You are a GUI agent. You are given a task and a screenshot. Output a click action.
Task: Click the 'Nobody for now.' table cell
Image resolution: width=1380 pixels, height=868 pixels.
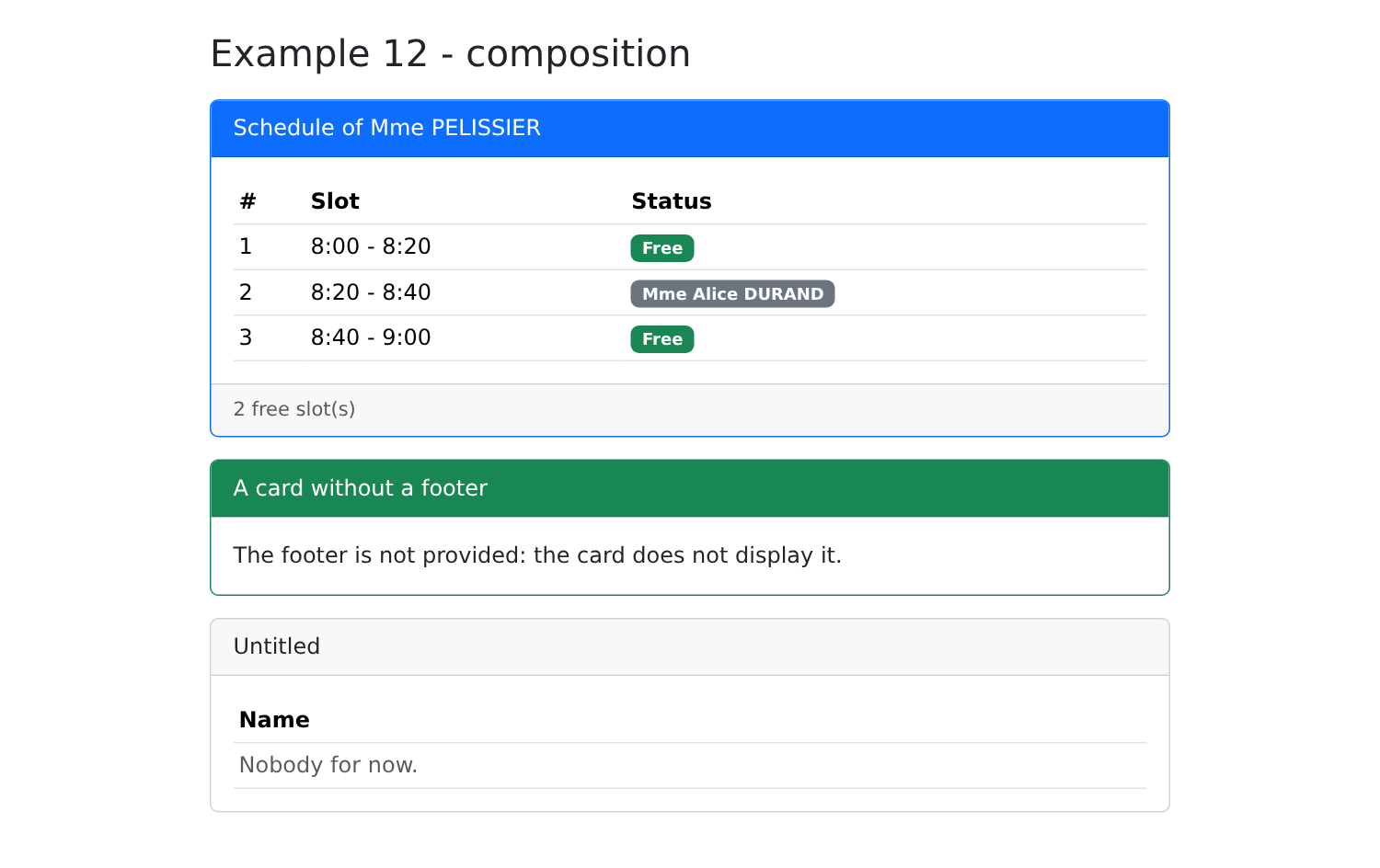point(690,765)
